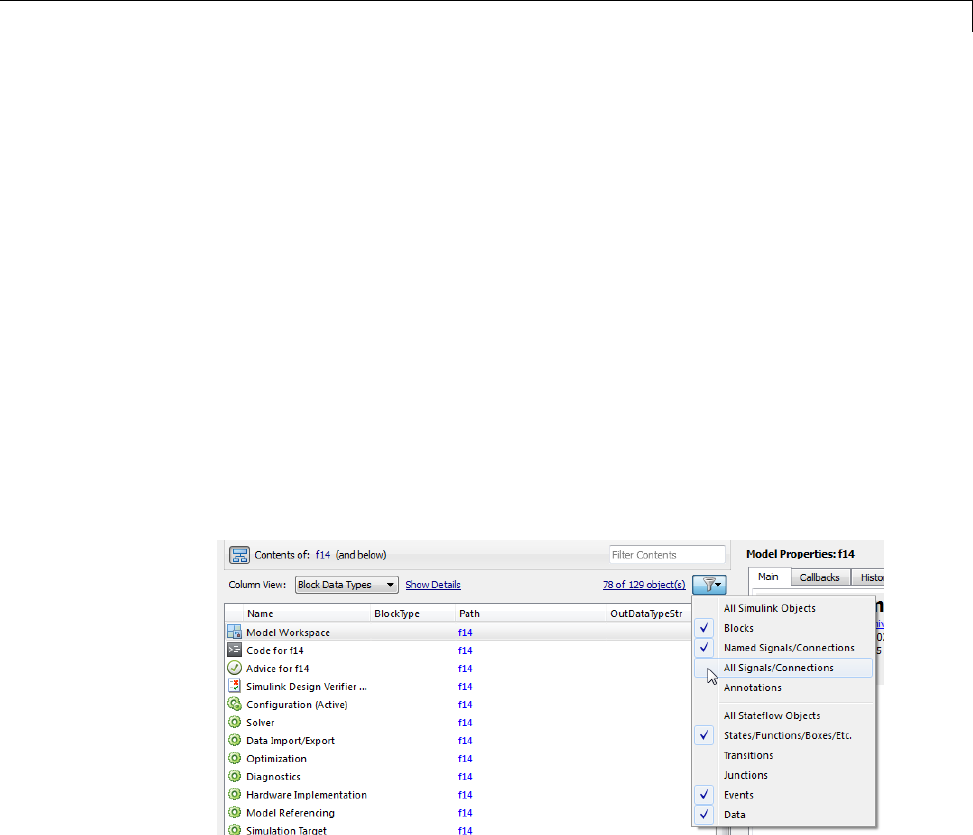This screenshot has width=973, height=835.
Task: Click f14 path in Diagnostics row
Action: [x=465, y=776]
